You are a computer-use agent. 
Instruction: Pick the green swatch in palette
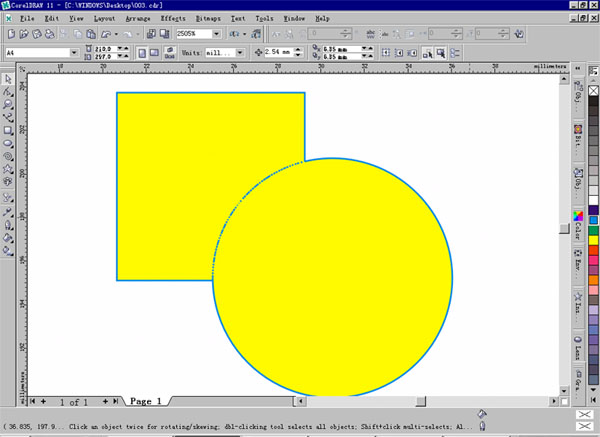tap(593, 230)
